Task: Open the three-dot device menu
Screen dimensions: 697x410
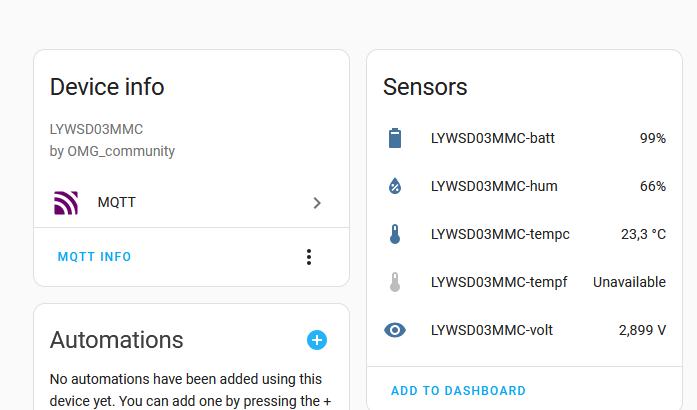Action: (309, 257)
